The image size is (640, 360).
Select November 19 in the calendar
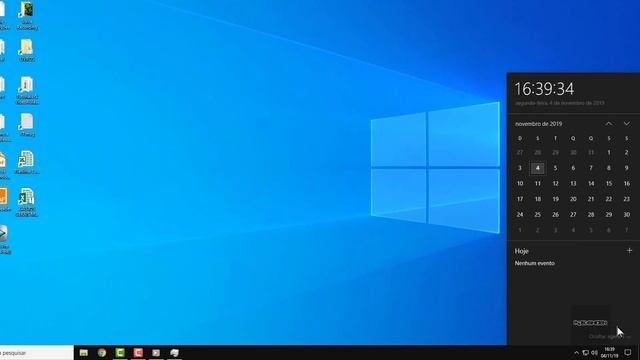click(556, 199)
